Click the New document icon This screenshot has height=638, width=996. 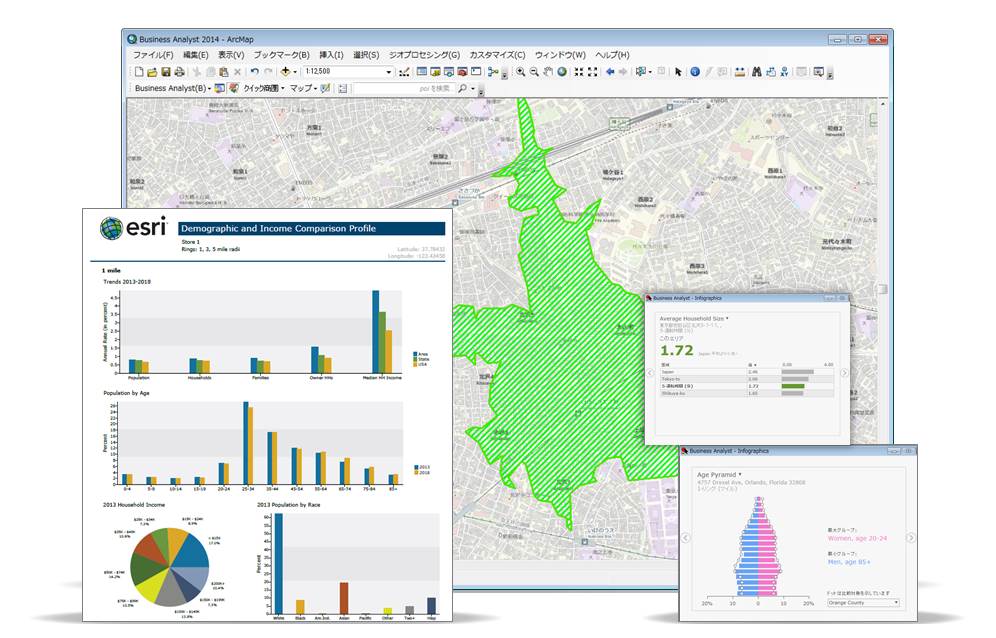click(x=139, y=72)
